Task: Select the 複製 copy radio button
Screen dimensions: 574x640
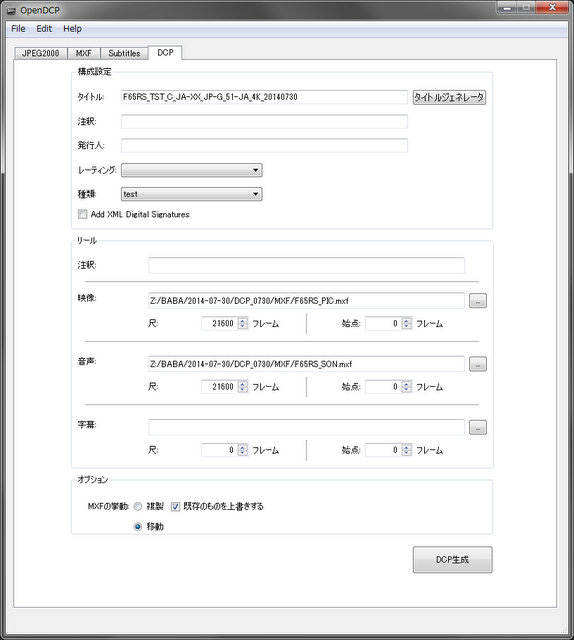Action: [x=138, y=507]
